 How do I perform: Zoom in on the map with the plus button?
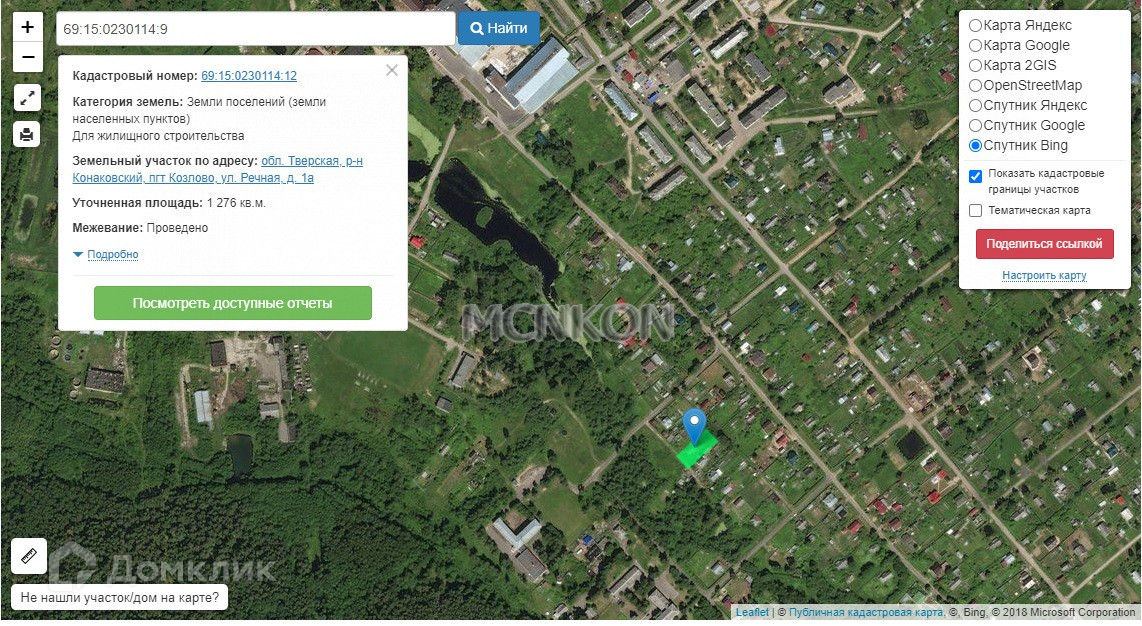[27, 28]
